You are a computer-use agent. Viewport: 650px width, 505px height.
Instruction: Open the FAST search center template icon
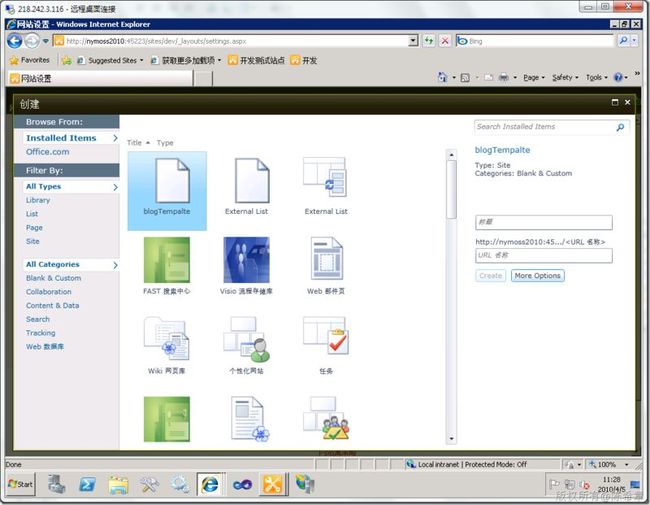[167, 260]
